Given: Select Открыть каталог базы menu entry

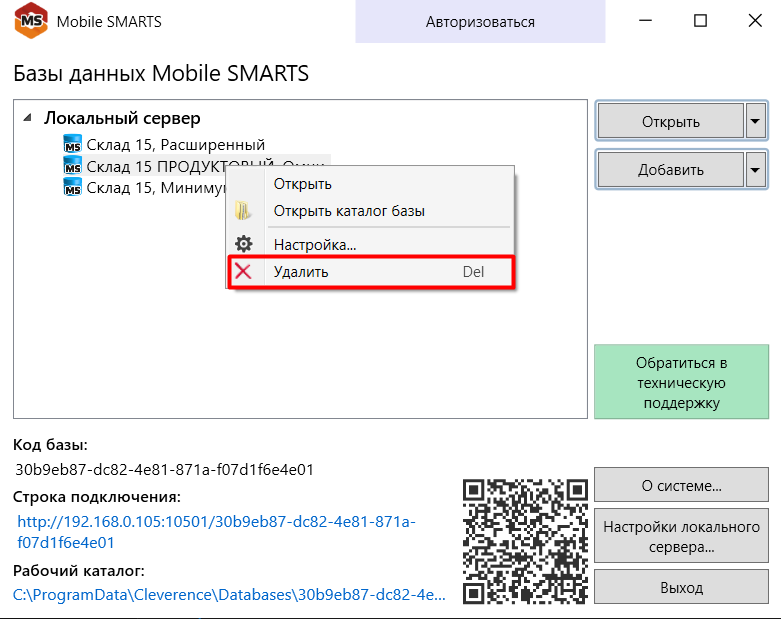Looking at the screenshot, I should (349, 211).
